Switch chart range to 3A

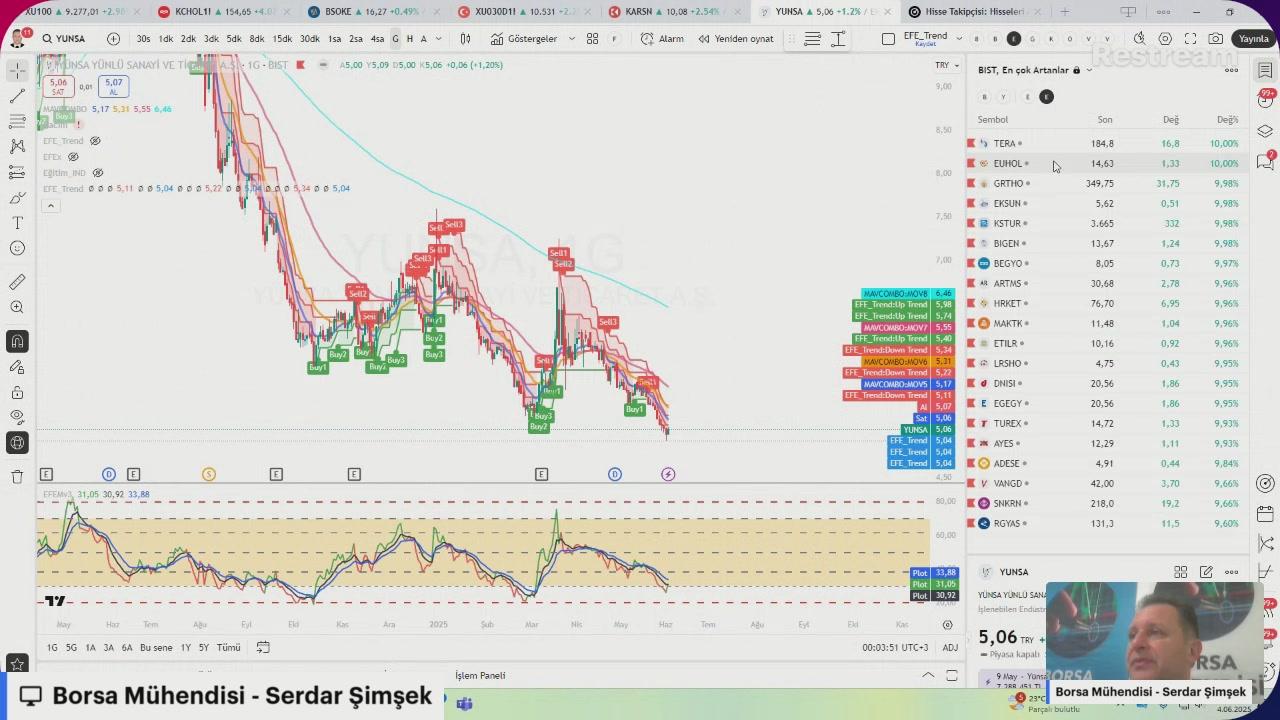pos(109,648)
